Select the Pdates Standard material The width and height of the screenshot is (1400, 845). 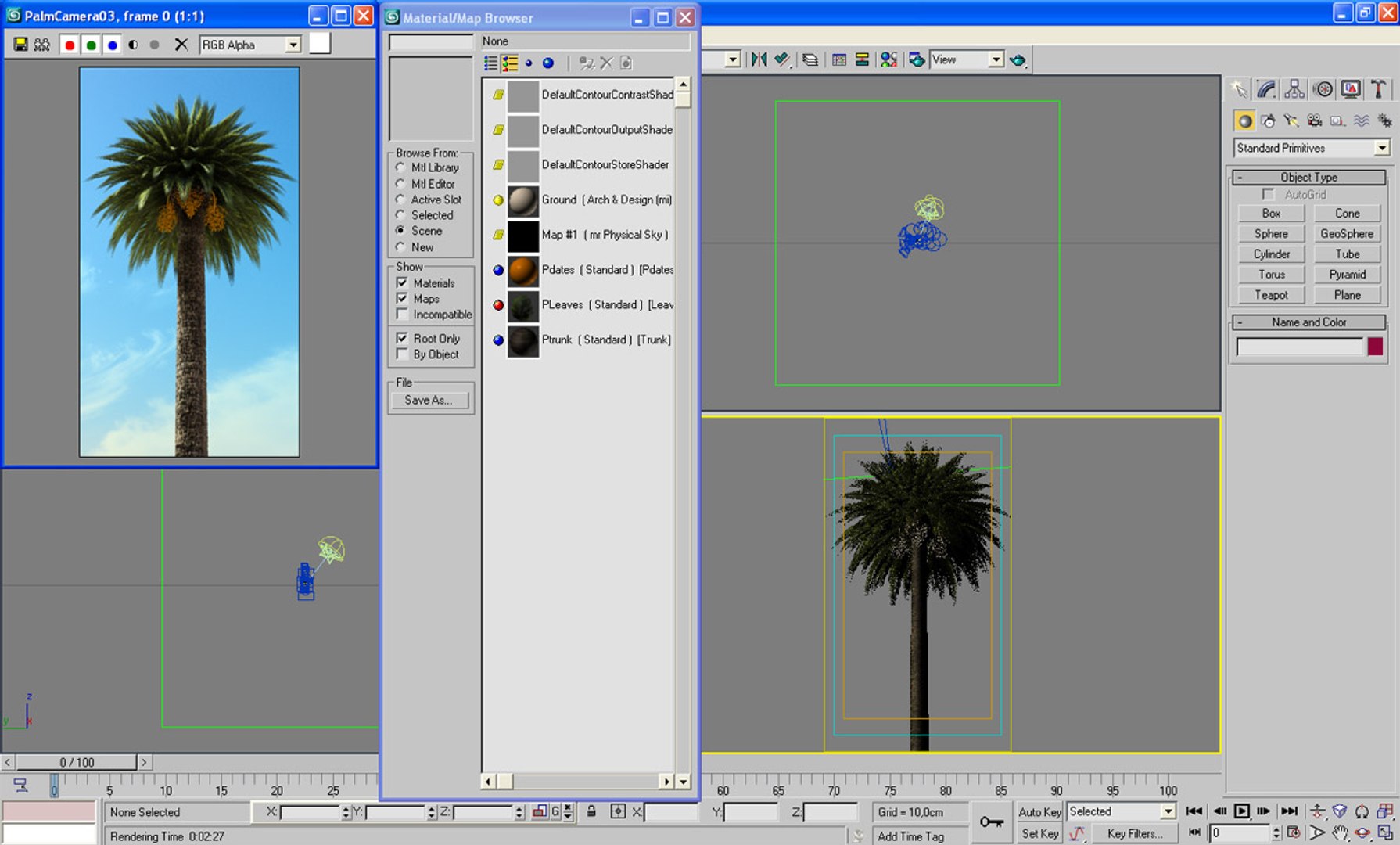point(583,270)
